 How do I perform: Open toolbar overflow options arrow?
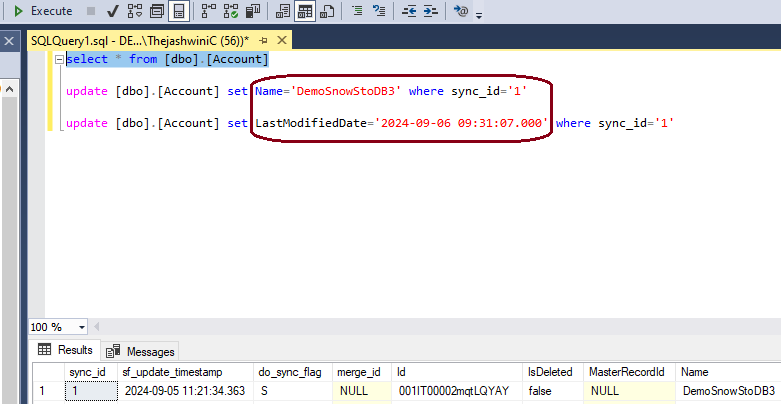[479, 15]
